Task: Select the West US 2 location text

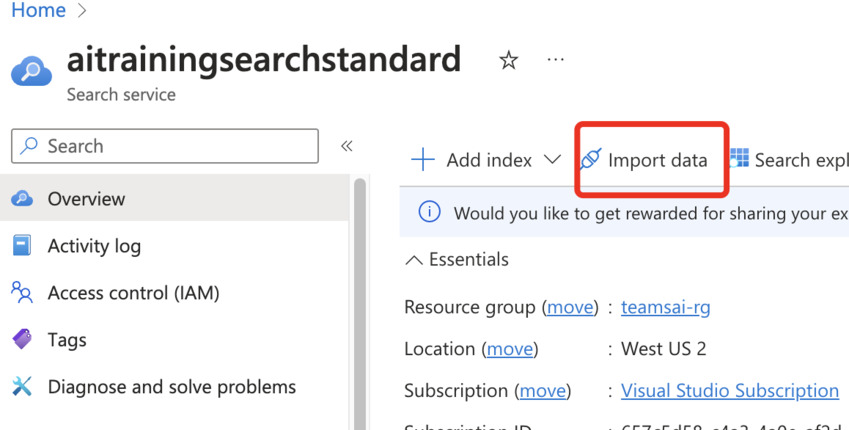Action: [663, 349]
